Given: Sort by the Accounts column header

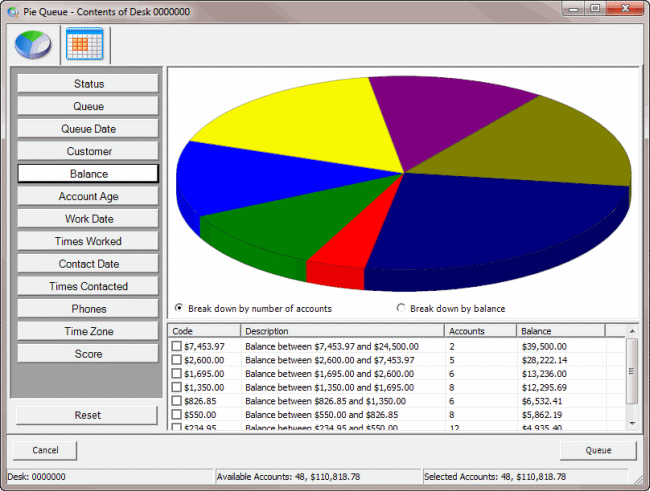Looking at the screenshot, I should click(x=480, y=331).
